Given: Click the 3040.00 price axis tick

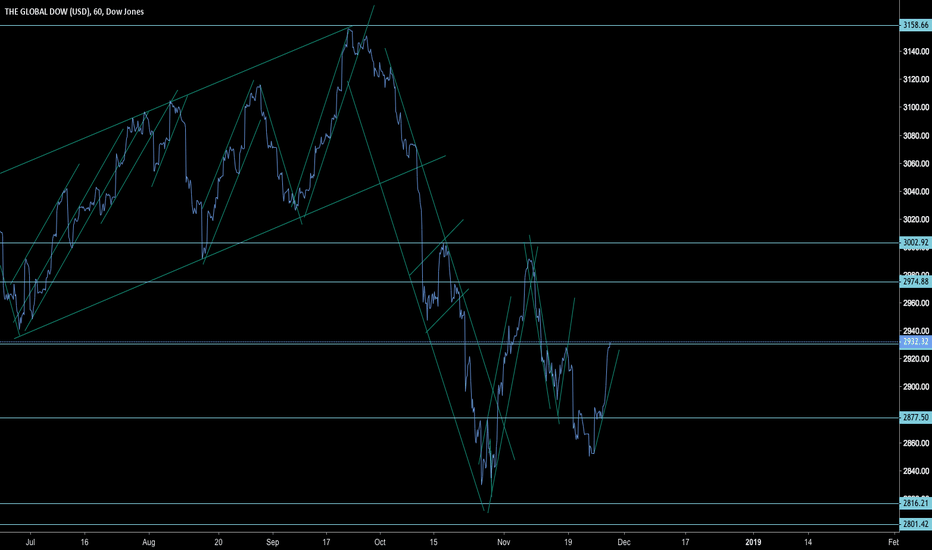Looking at the screenshot, I should tap(916, 191).
